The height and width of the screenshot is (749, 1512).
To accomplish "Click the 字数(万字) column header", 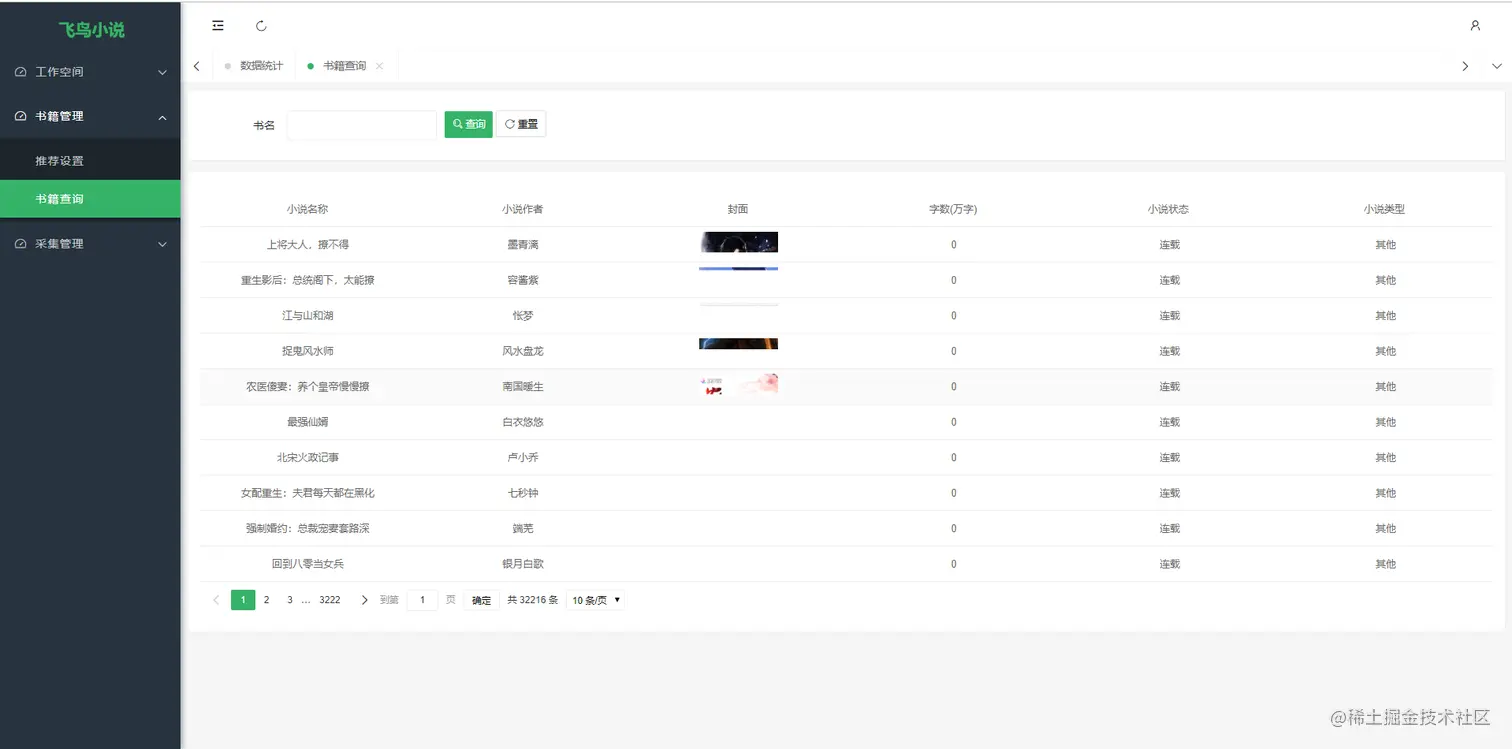I will click(953, 209).
